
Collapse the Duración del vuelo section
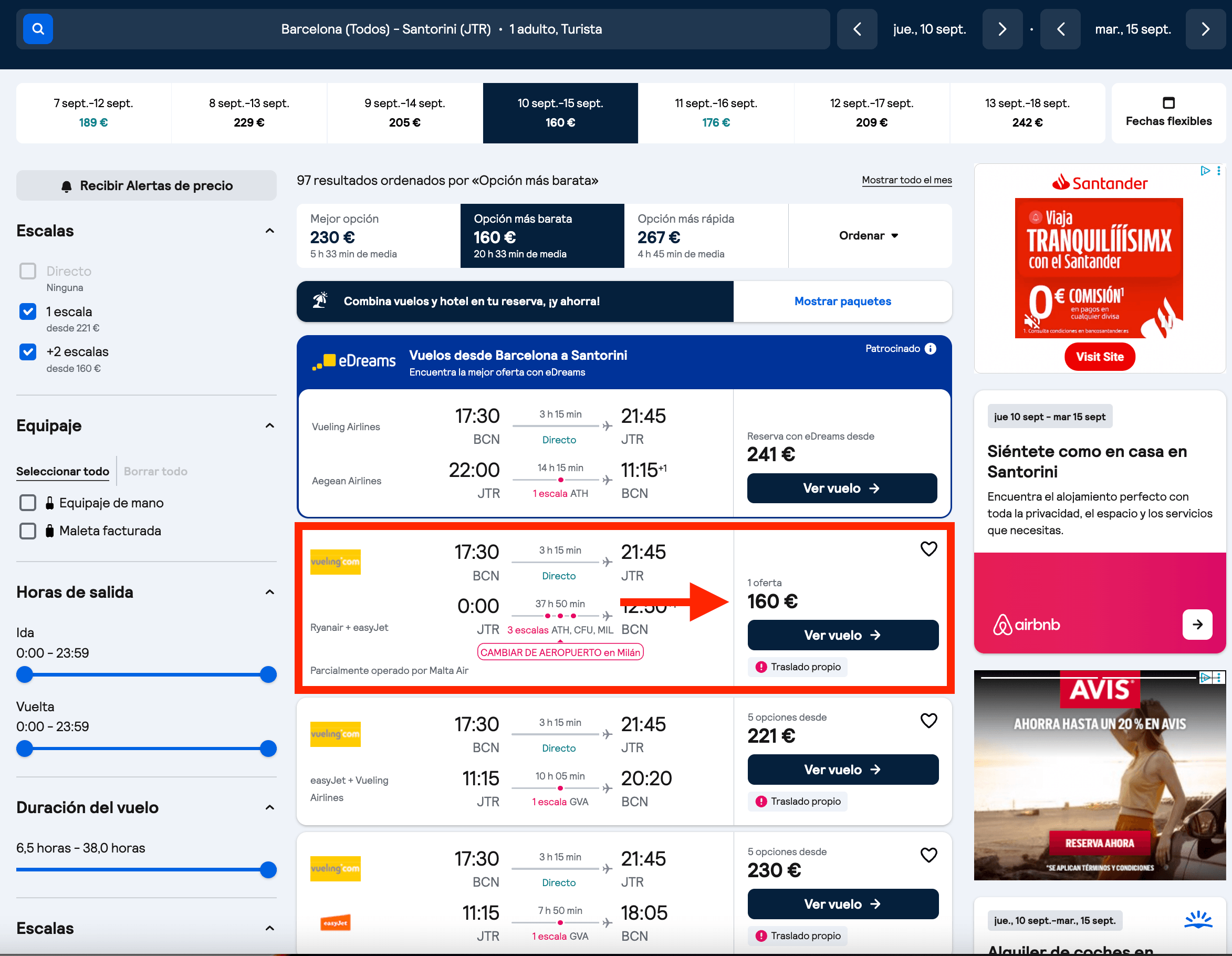(269, 807)
